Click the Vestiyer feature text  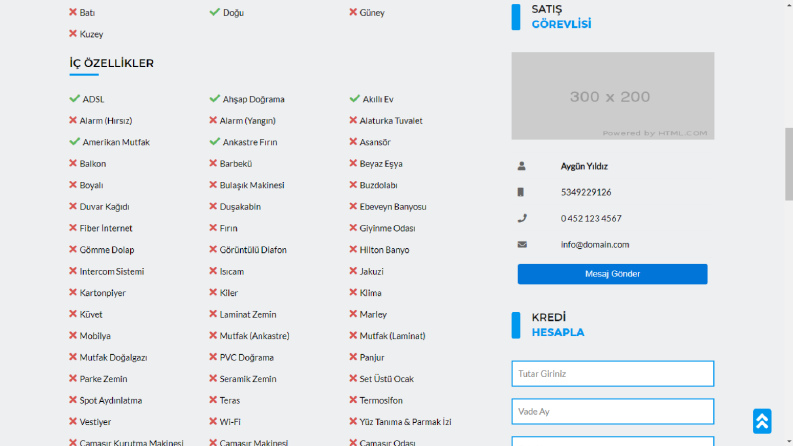click(x=95, y=422)
